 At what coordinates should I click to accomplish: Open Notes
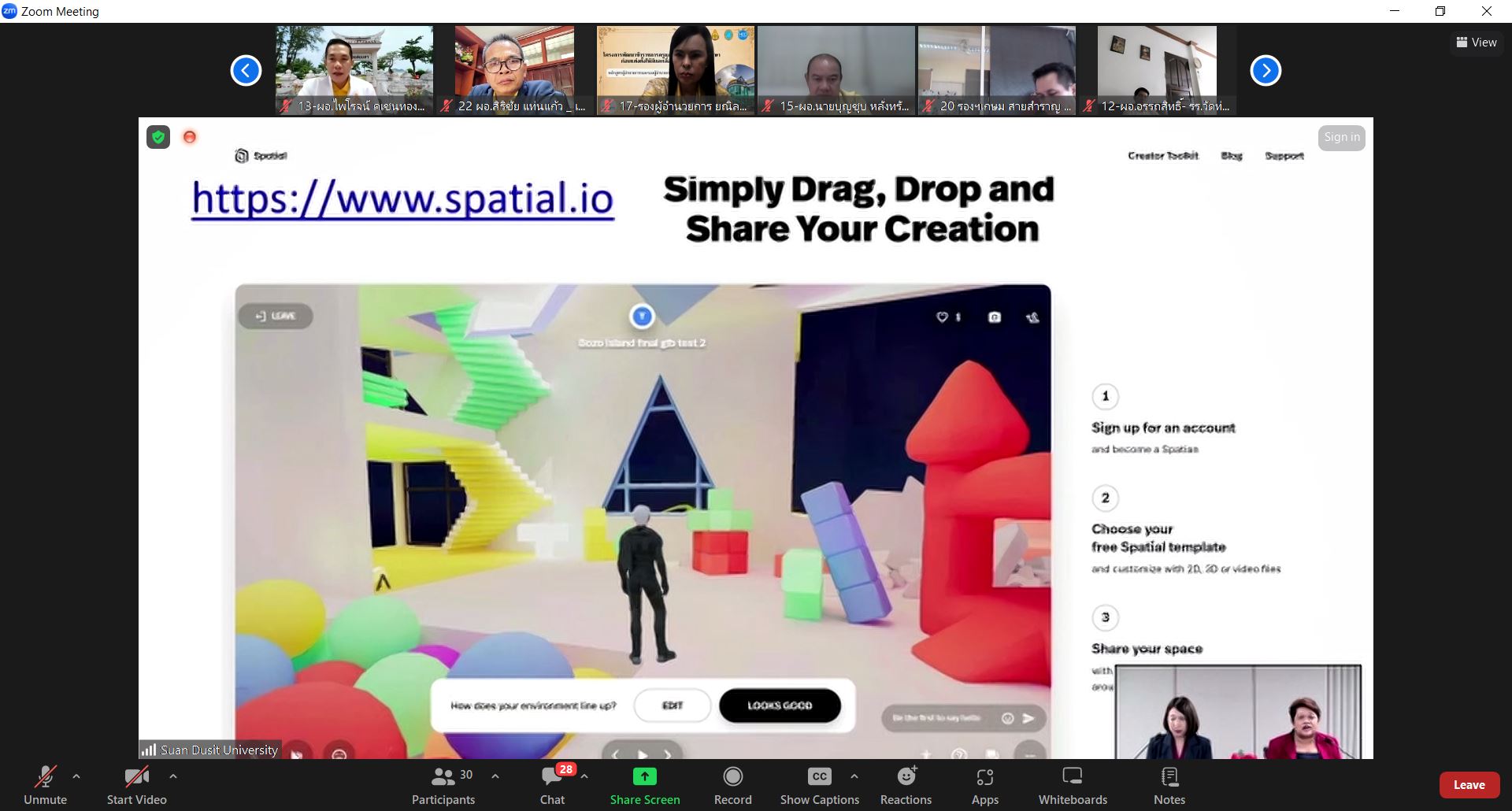pyautogui.click(x=1169, y=785)
